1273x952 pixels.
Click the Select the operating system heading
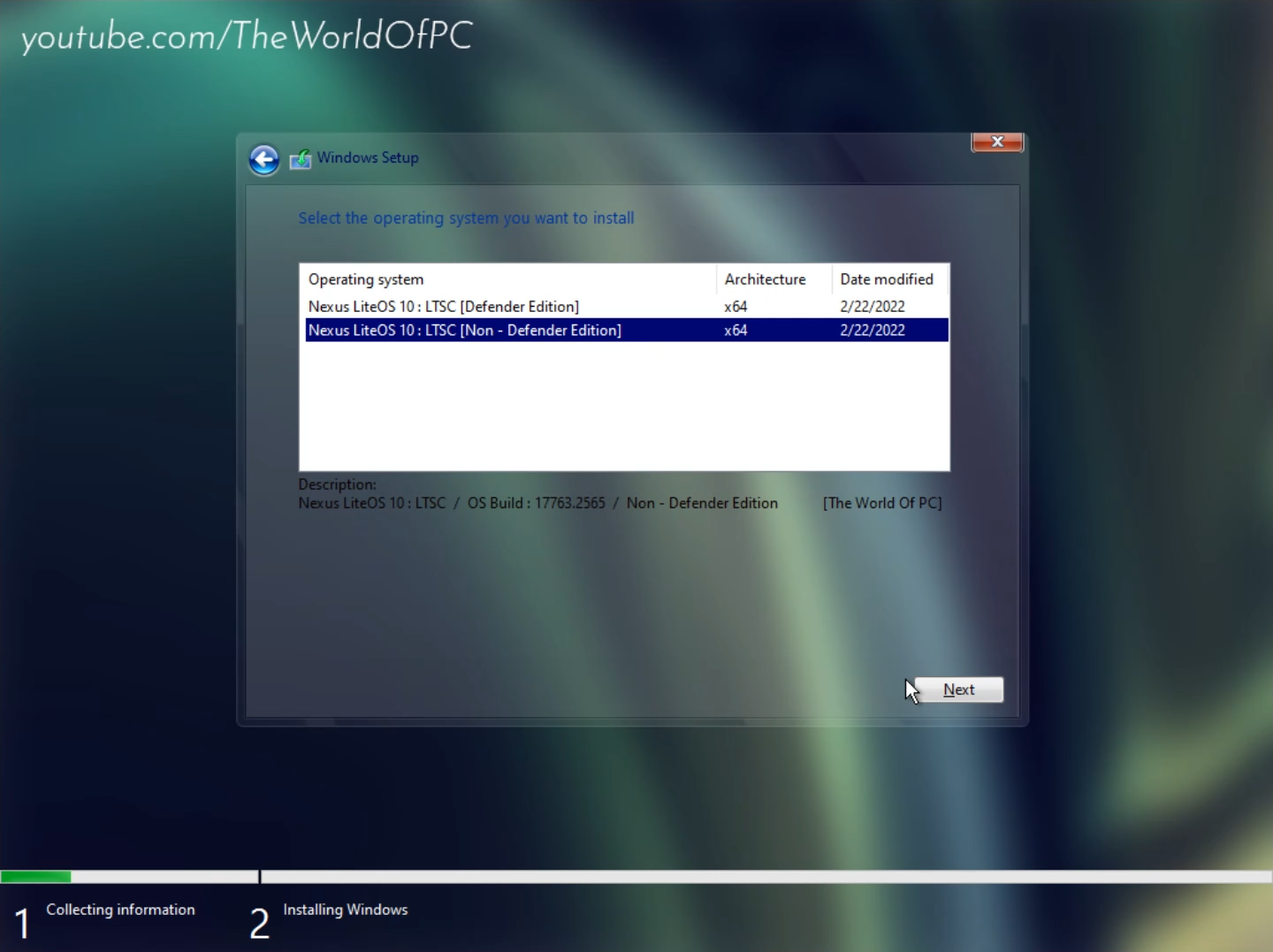click(x=466, y=218)
